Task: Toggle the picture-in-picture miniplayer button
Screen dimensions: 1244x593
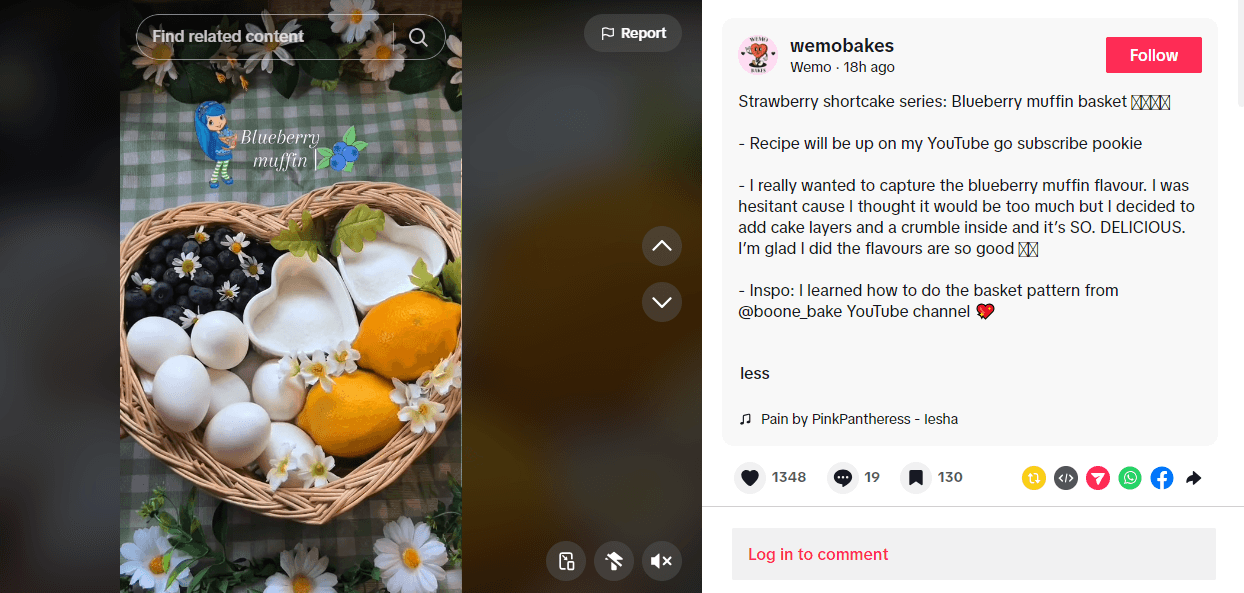Action: pos(566,561)
